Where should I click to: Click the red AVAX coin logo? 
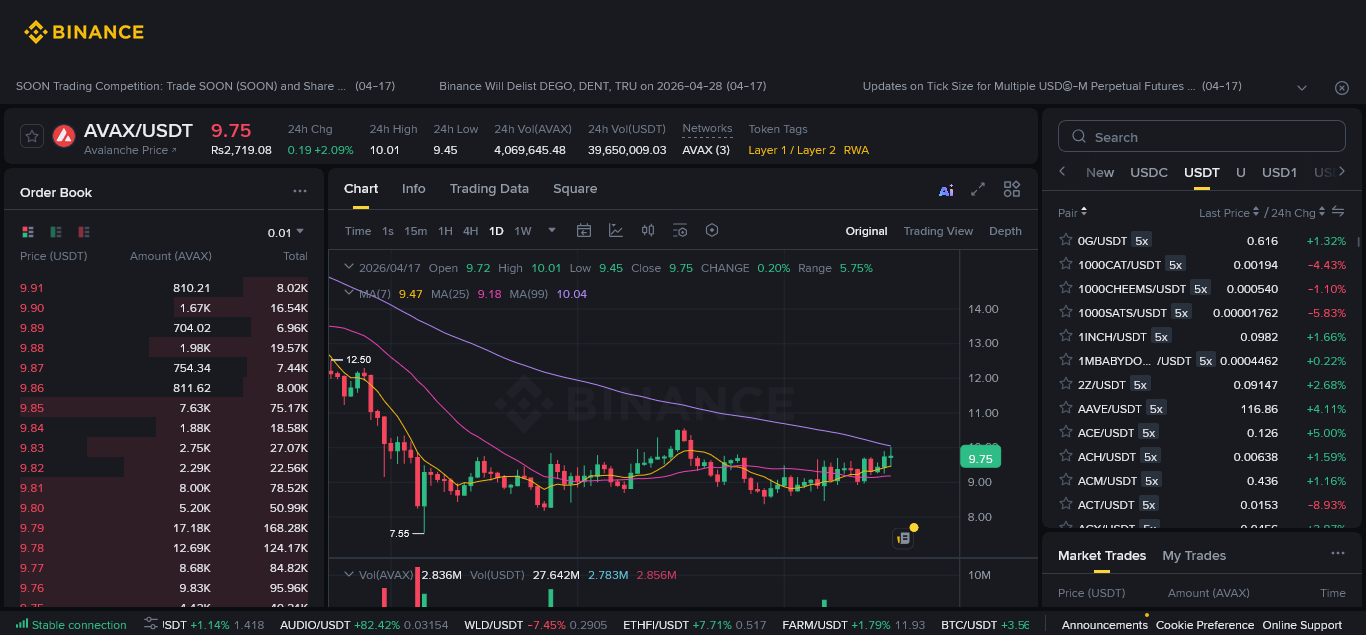pos(64,136)
